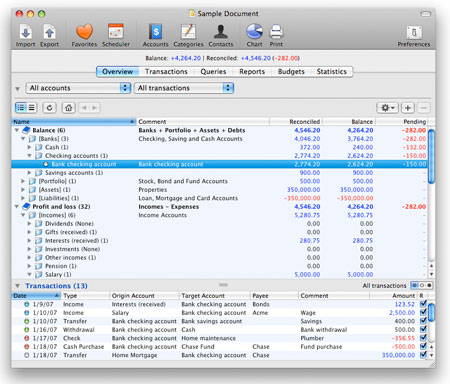Screen dimensions: 450x384
Task: Open the Accounts toolbar icon
Action: (x=155, y=32)
